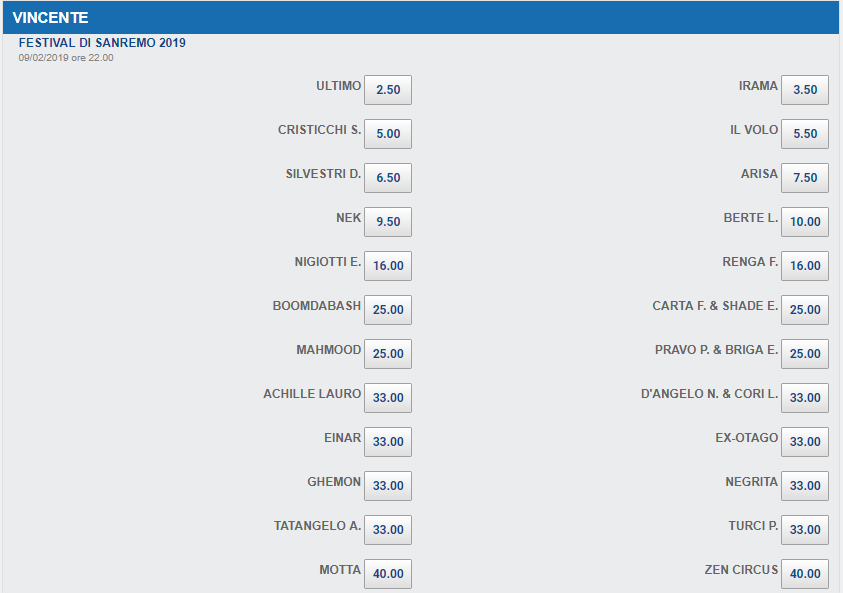Viewport: 843px width, 593px height.
Task: Select RENGA F. odds of 16.00
Action: click(805, 266)
